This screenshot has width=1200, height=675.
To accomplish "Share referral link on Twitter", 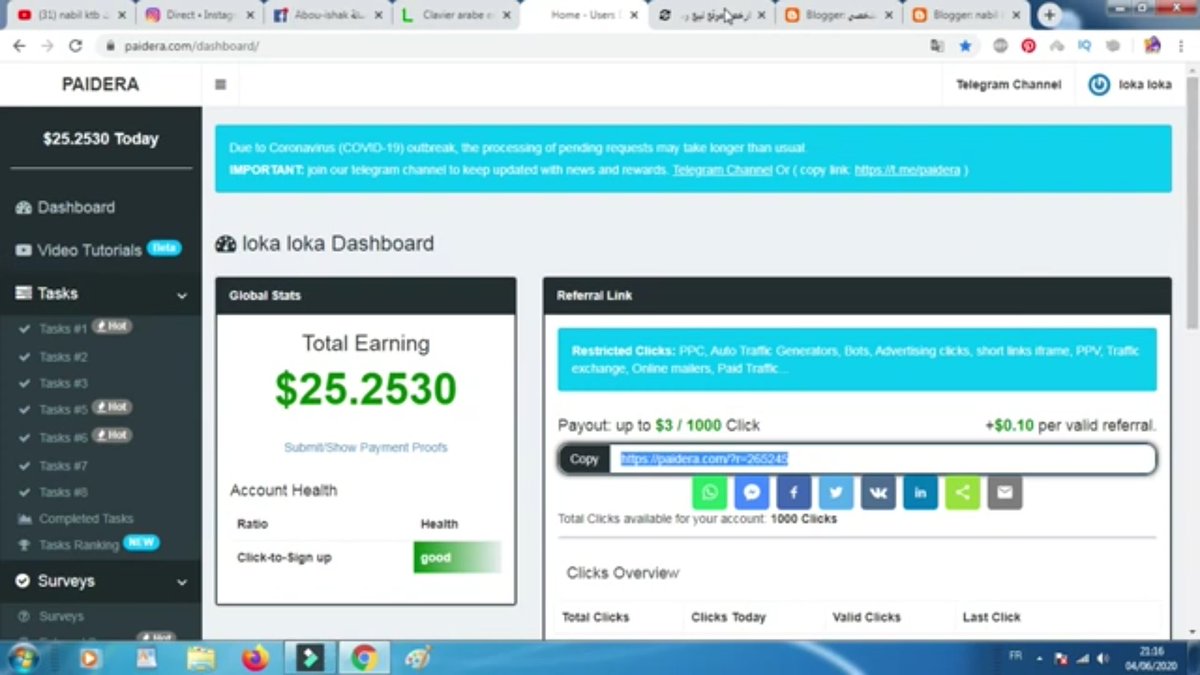I will pyautogui.click(x=836, y=492).
